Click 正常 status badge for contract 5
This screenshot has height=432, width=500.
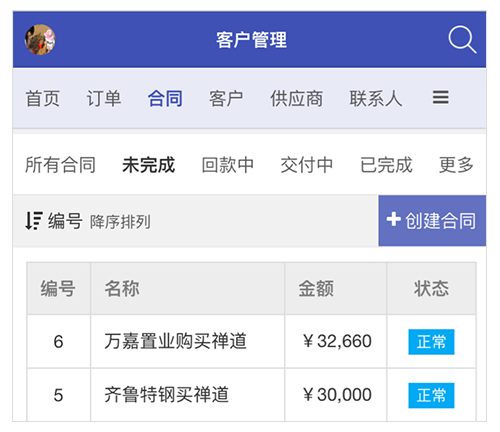pos(431,395)
